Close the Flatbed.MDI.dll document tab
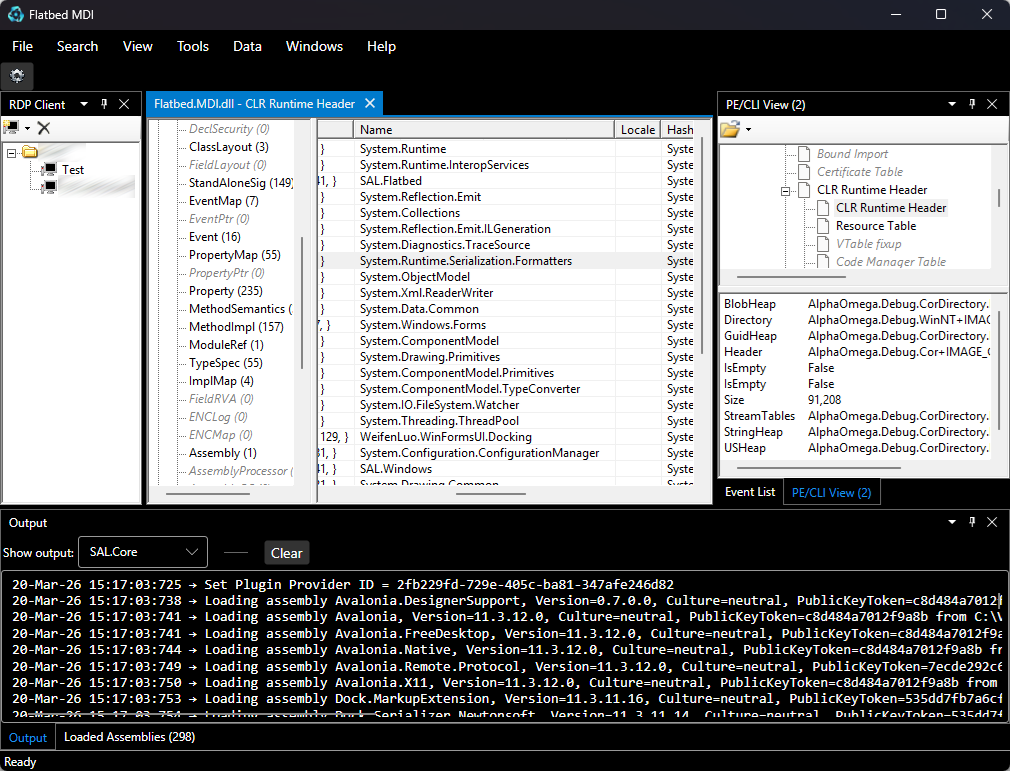Screen dimensions: 1010x771 (x=369, y=103)
